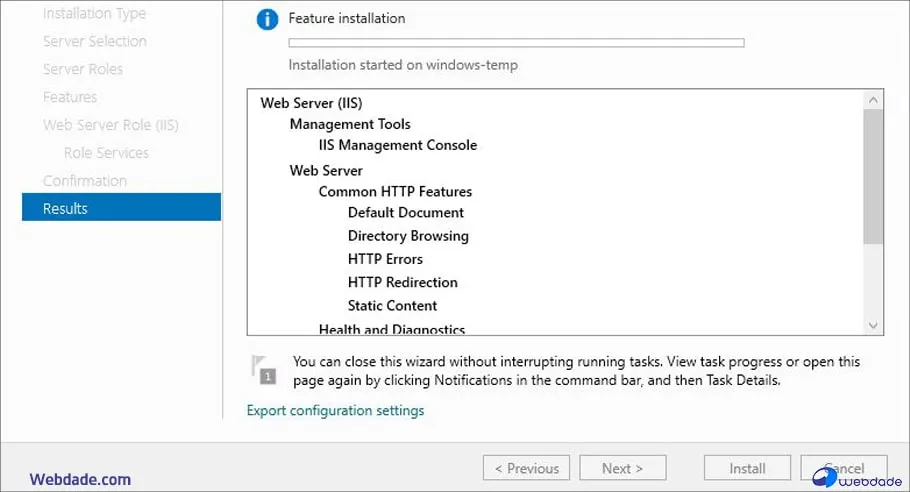The width and height of the screenshot is (910, 492).
Task: Select Web Server Role (IIS) step
Action: pos(110,125)
